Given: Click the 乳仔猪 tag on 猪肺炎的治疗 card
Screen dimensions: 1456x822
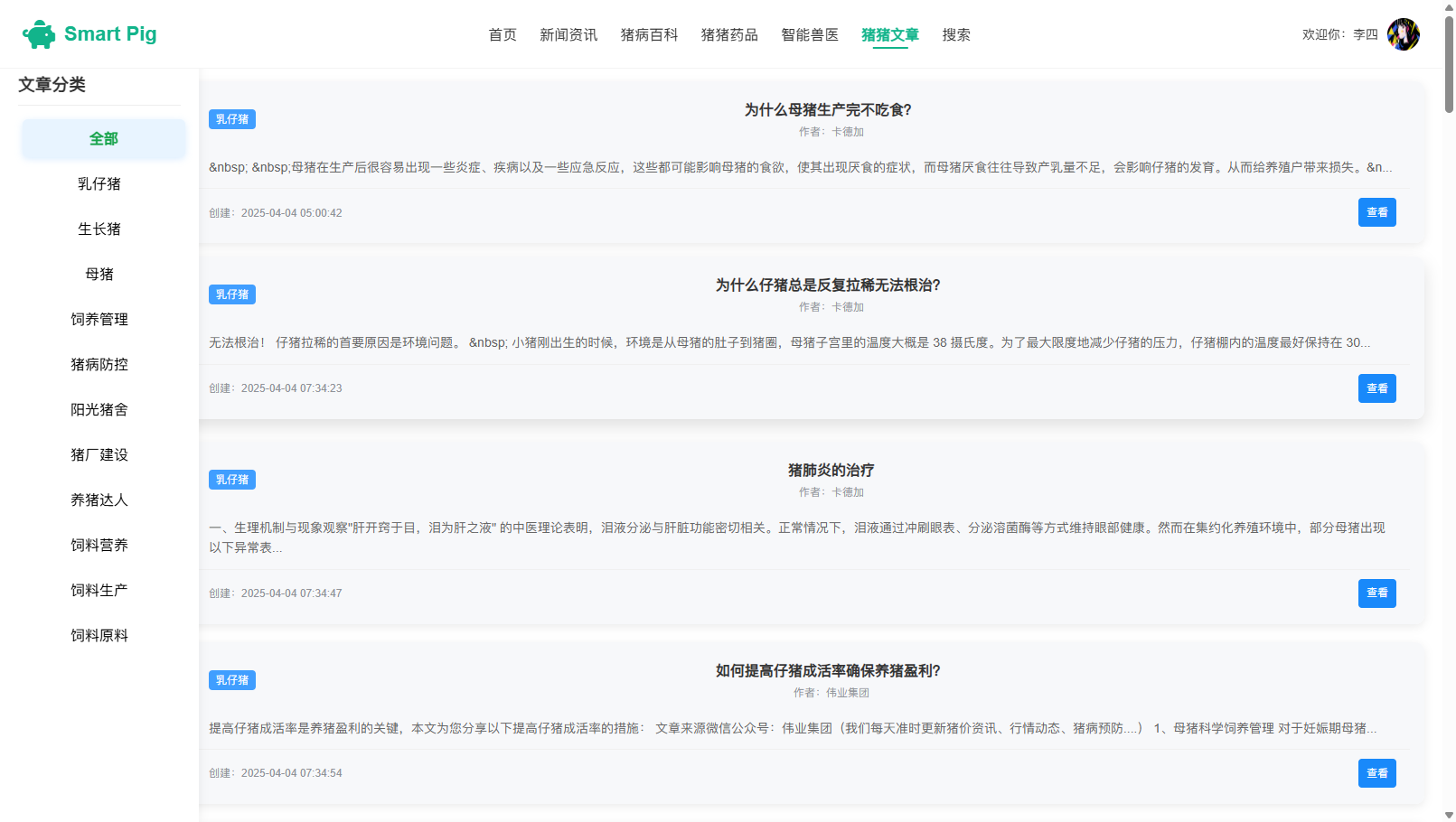Looking at the screenshot, I should (x=232, y=480).
